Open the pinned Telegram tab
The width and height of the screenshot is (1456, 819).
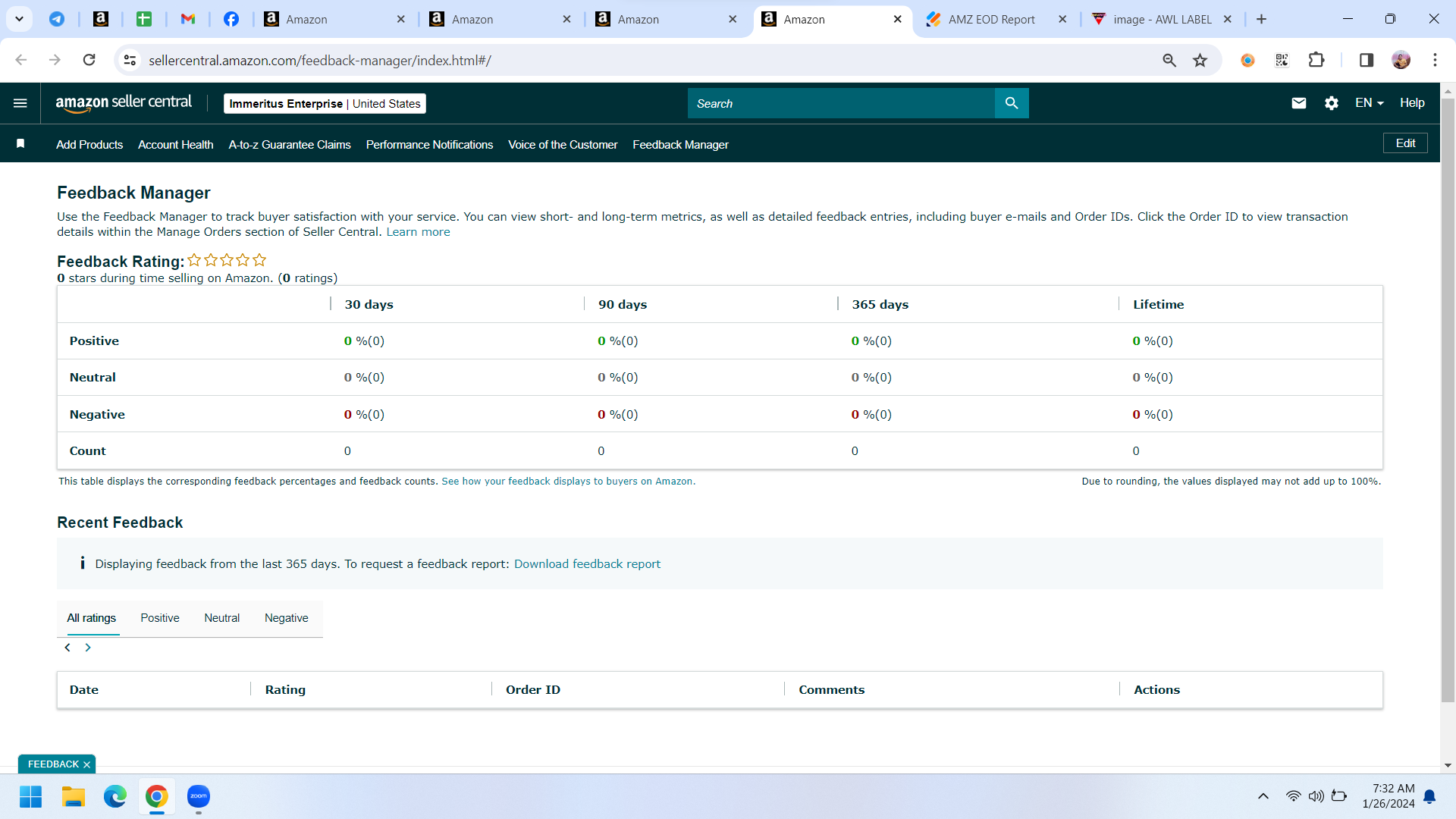tap(57, 19)
